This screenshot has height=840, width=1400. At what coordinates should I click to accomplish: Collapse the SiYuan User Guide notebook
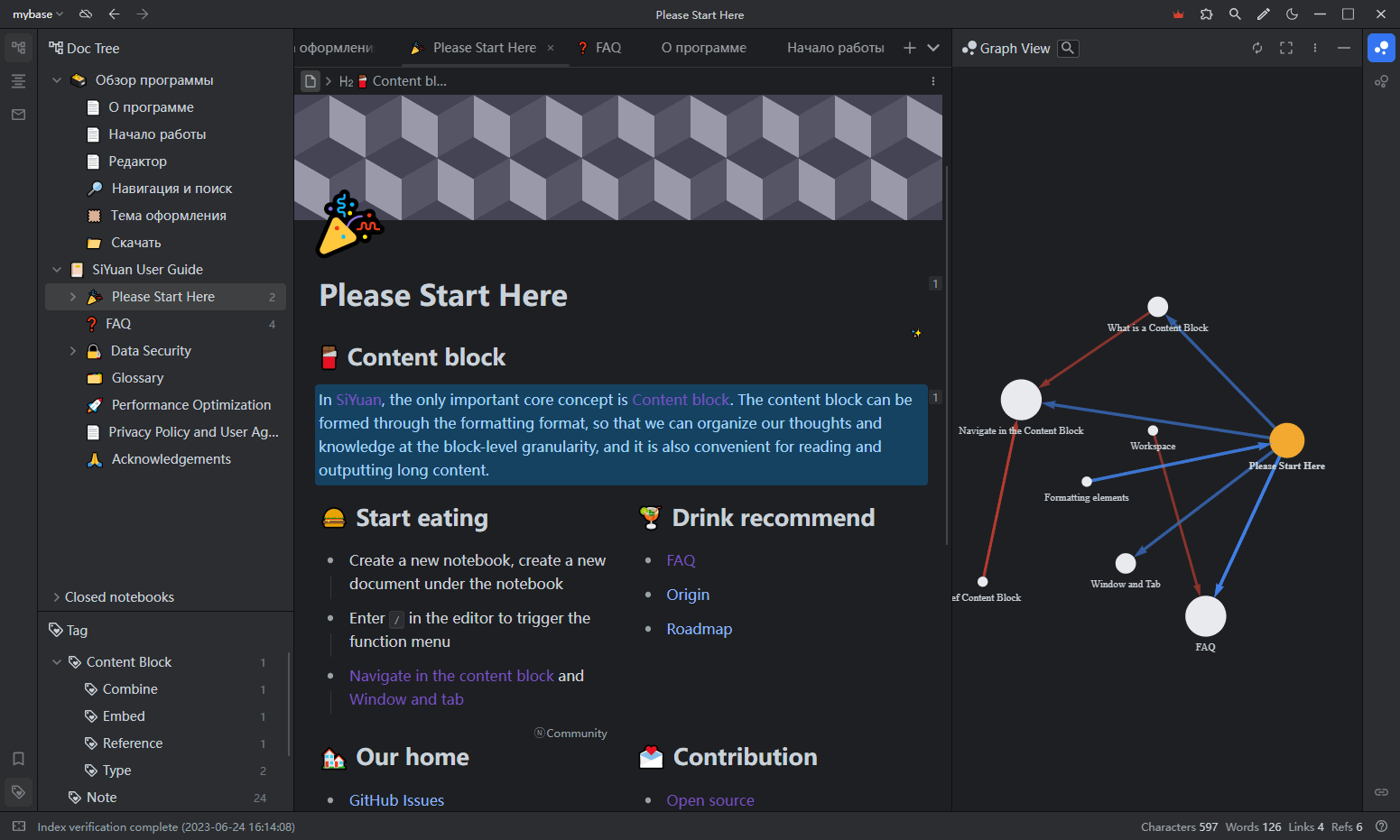tap(57, 270)
